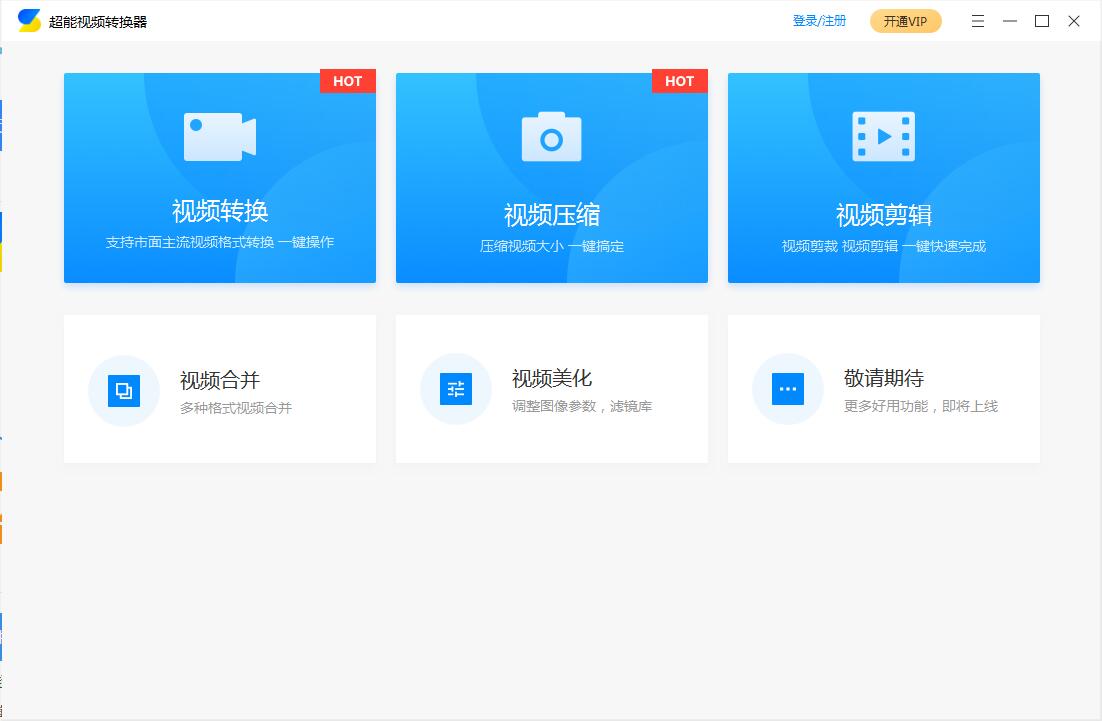Image resolution: width=1102 pixels, height=721 pixels.
Task: Click the three-dots icon for 敬请期待
Action: 788,389
